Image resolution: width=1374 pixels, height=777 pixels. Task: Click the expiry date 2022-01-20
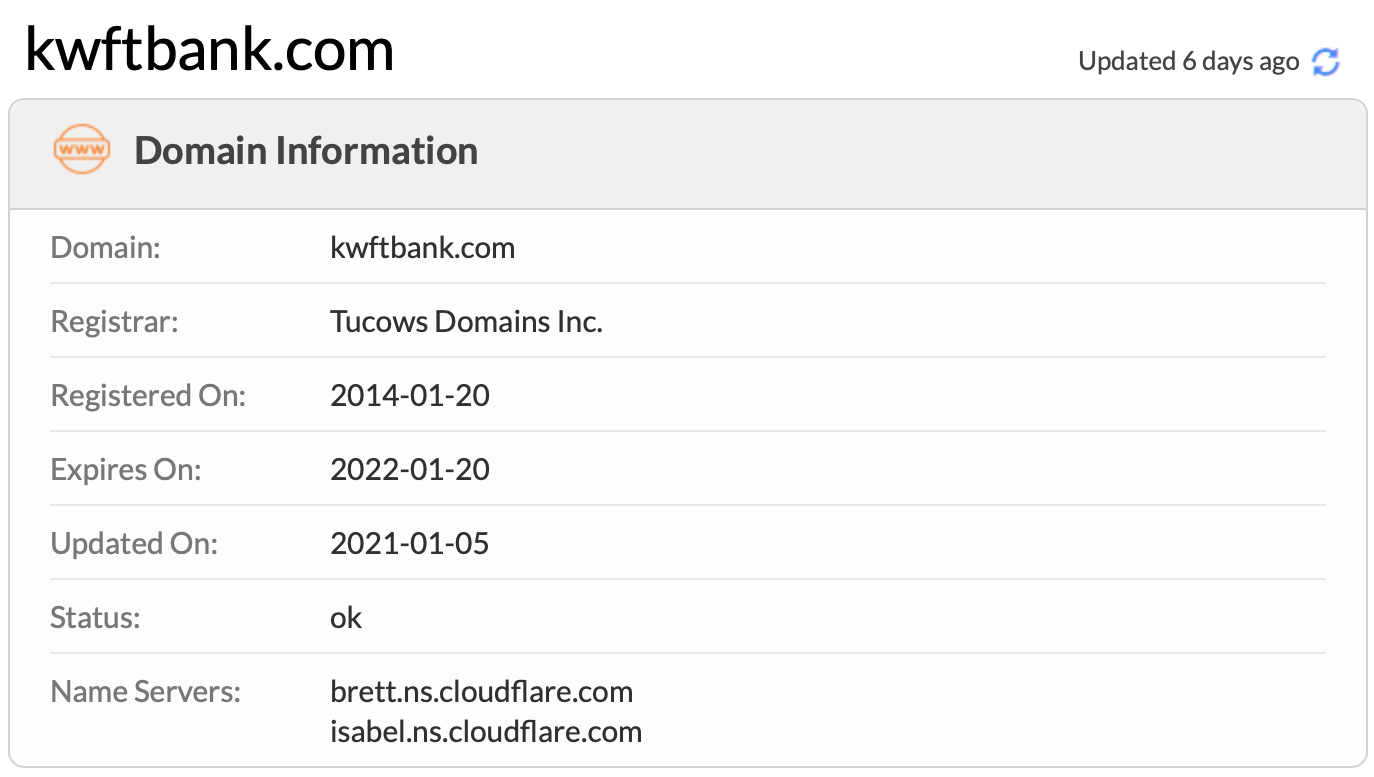click(410, 470)
